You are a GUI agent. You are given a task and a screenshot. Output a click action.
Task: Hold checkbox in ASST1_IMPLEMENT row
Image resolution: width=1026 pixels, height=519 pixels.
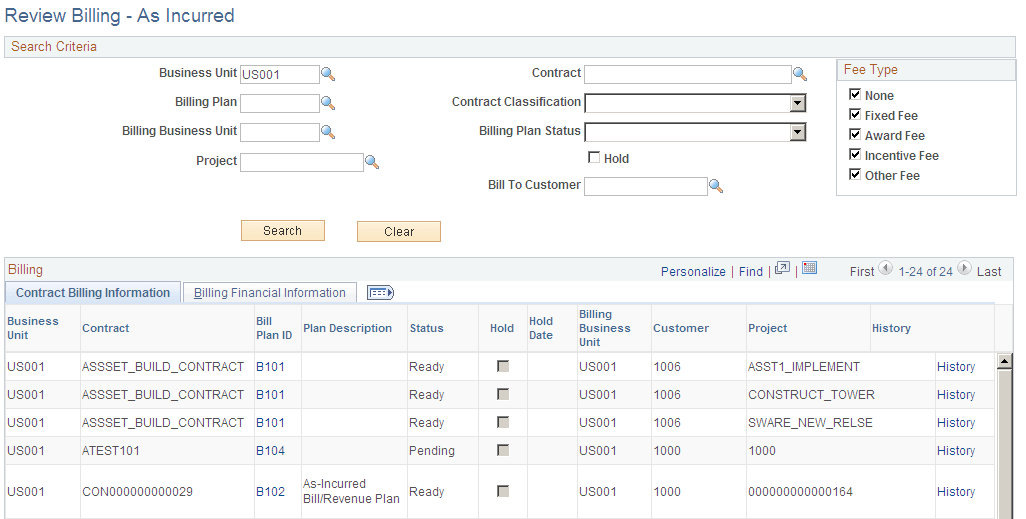pos(503,366)
